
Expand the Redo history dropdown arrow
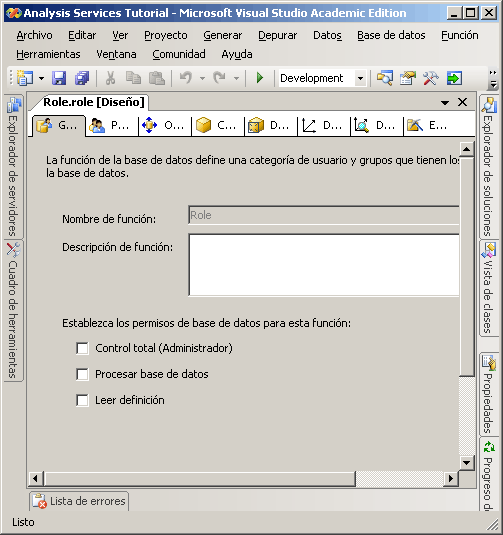point(236,78)
